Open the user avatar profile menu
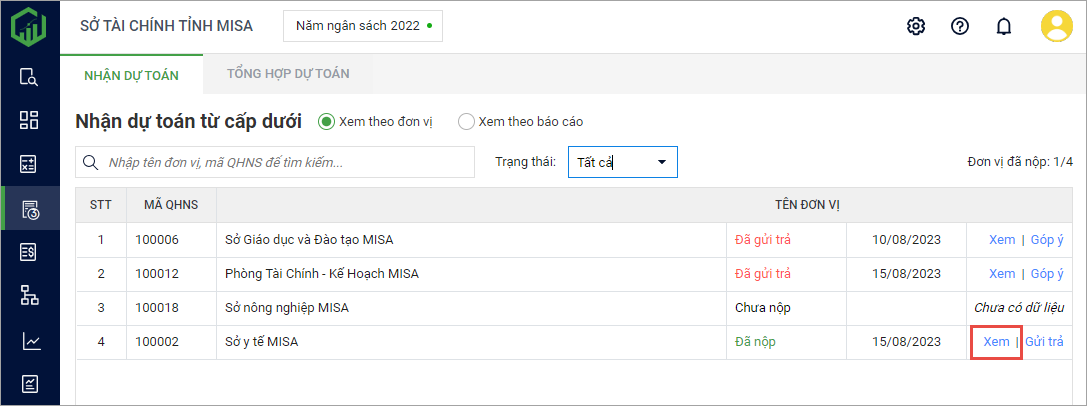This screenshot has width=1087, height=406. [1056, 26]
